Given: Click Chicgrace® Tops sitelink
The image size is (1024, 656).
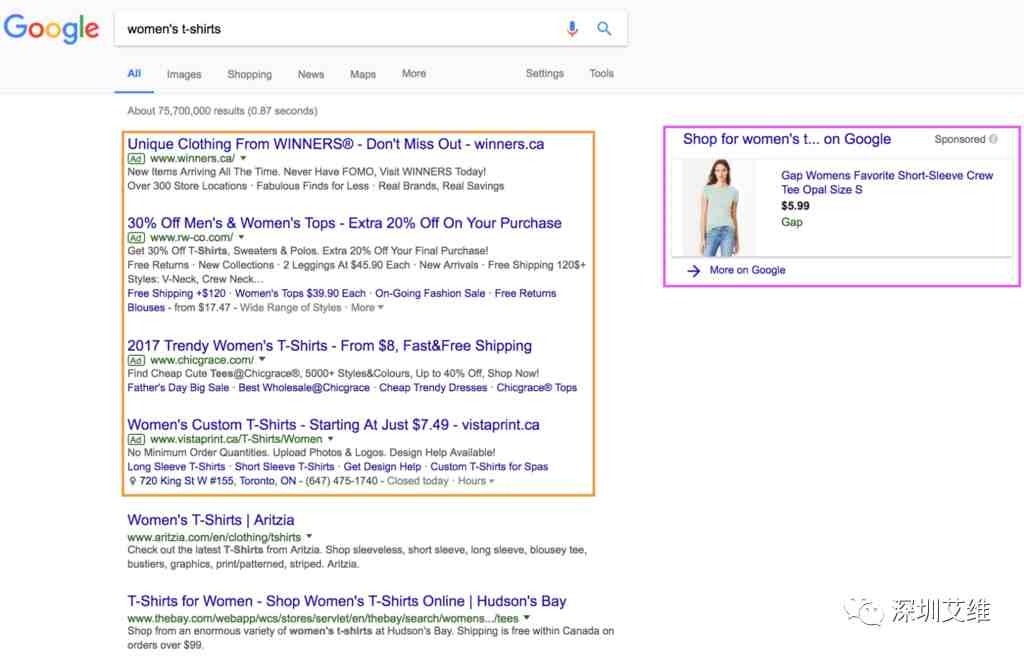Looking at the screenshot, I should (537, 387).
